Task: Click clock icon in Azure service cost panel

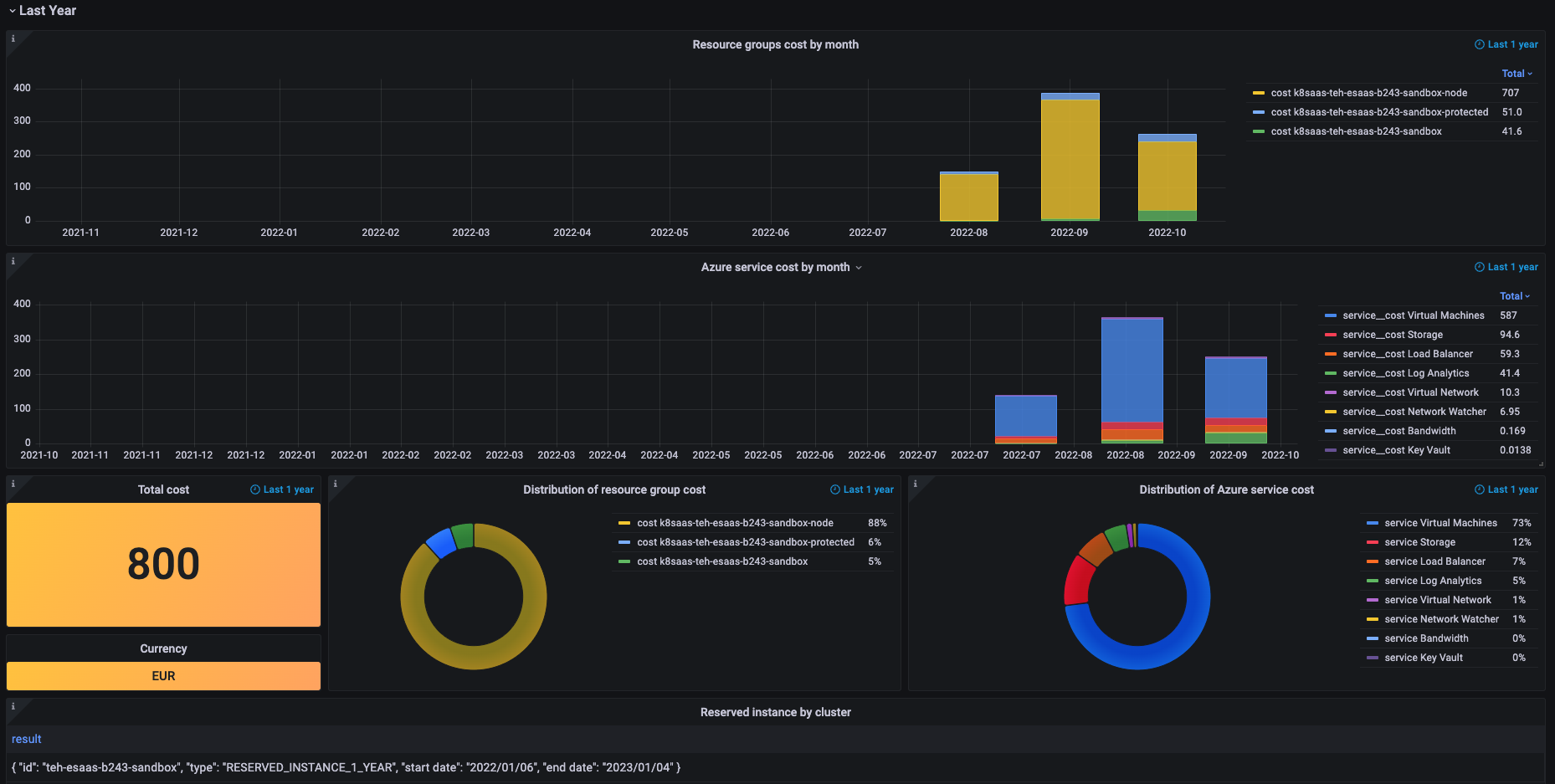Action: [x=1479, y=267]
